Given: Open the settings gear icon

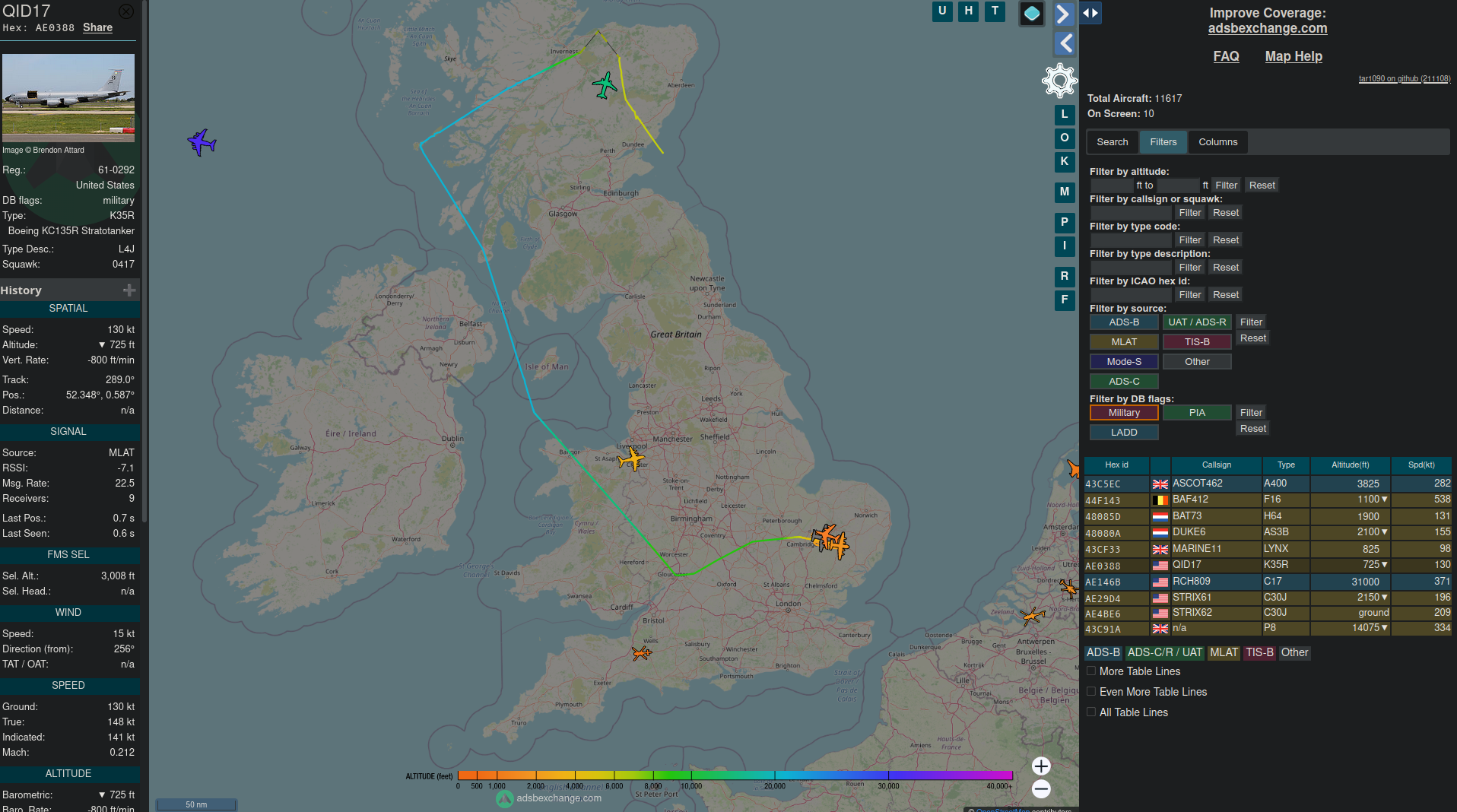Looking at the screenshot, I should 1060,81.
